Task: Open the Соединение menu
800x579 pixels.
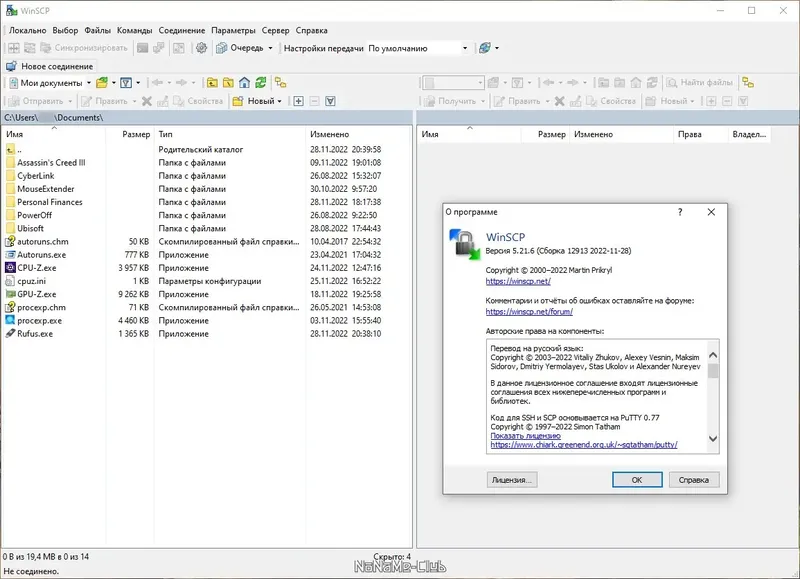Action: [182, 31]
